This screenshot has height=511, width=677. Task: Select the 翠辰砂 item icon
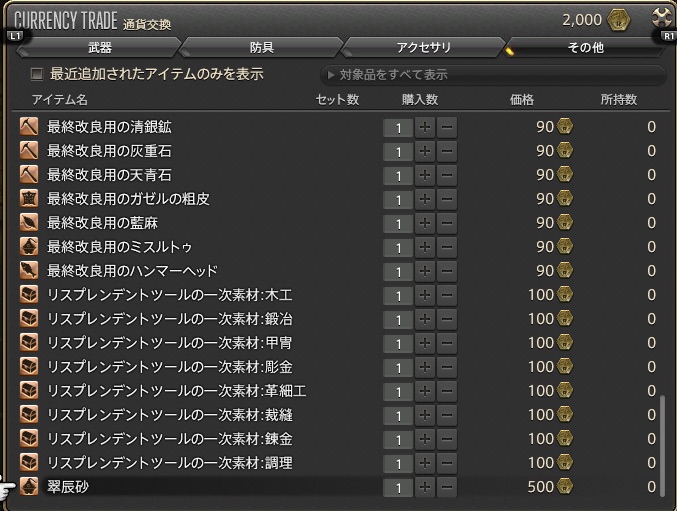[29, 487]
